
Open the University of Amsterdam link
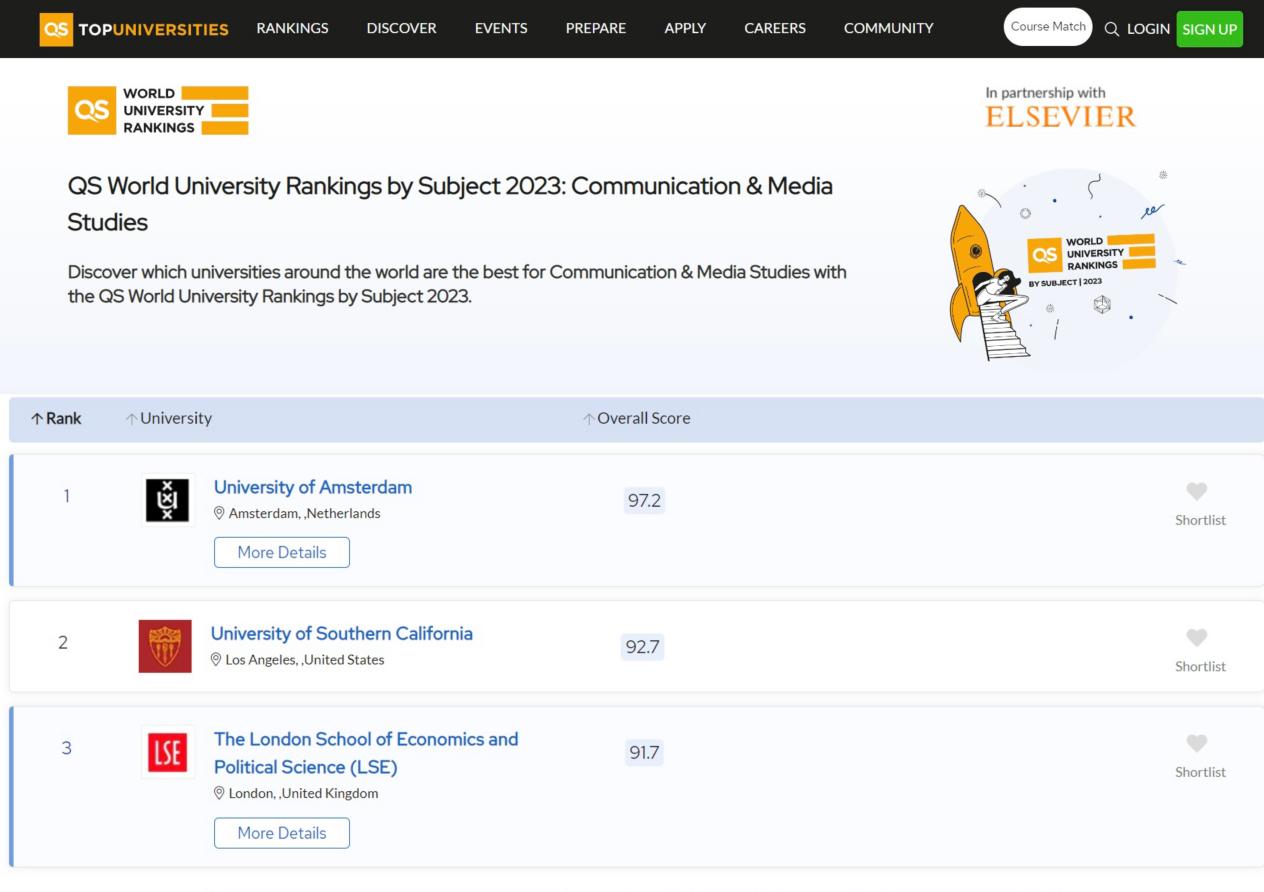313,487
